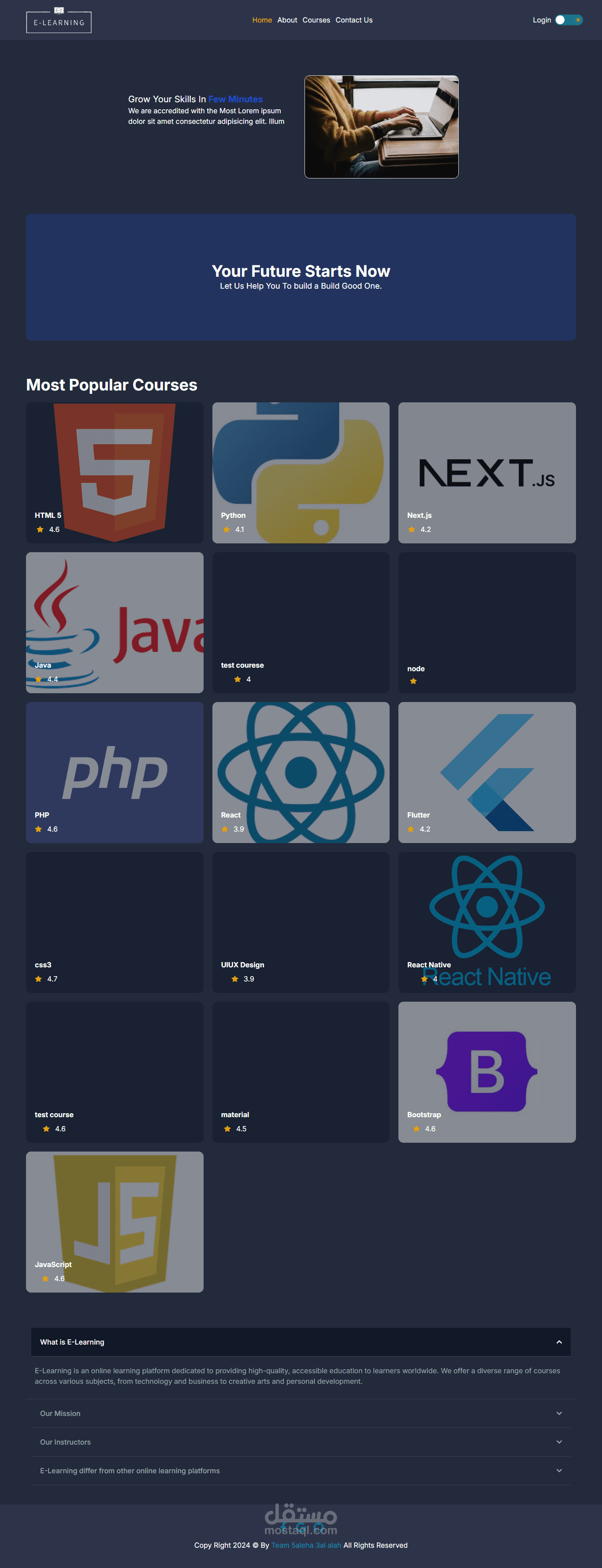Click the star icon on the test courese card

[238, 679]
